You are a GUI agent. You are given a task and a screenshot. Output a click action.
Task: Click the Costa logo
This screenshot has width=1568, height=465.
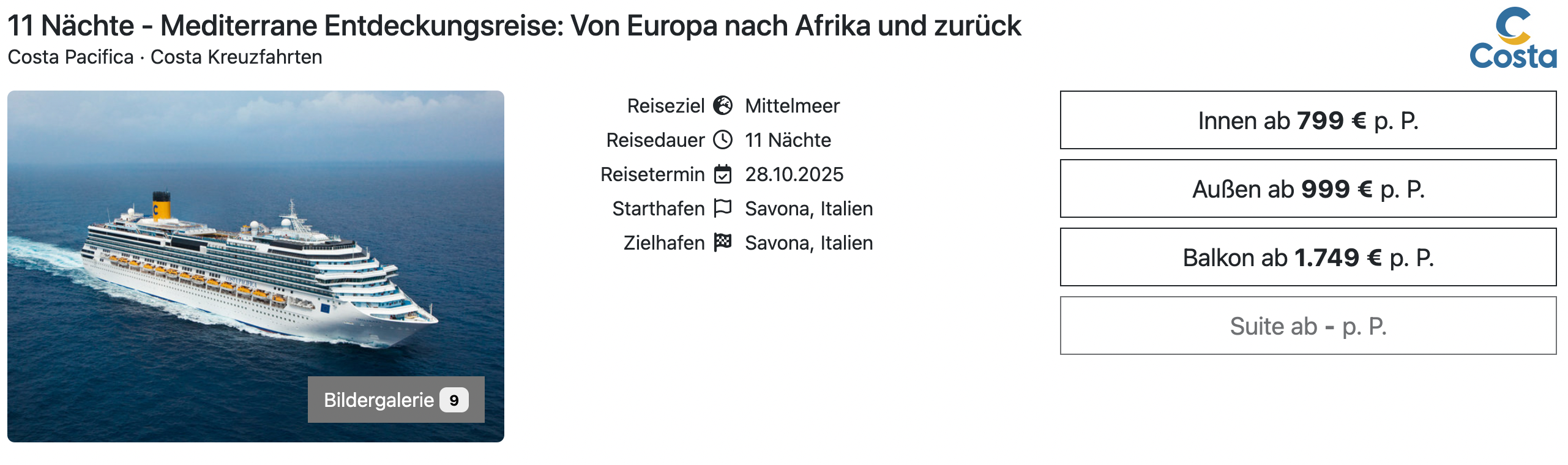[x=1512, y=39]
